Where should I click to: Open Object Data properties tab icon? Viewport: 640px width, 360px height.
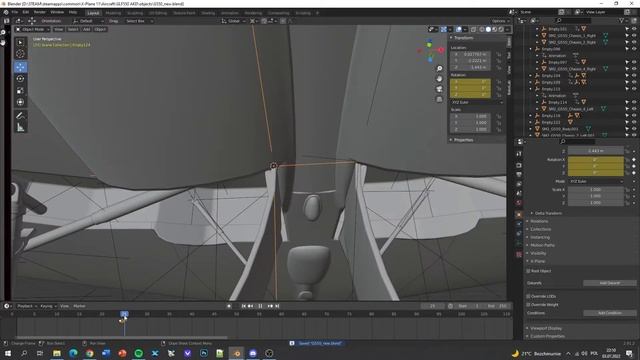click(519, 244)
